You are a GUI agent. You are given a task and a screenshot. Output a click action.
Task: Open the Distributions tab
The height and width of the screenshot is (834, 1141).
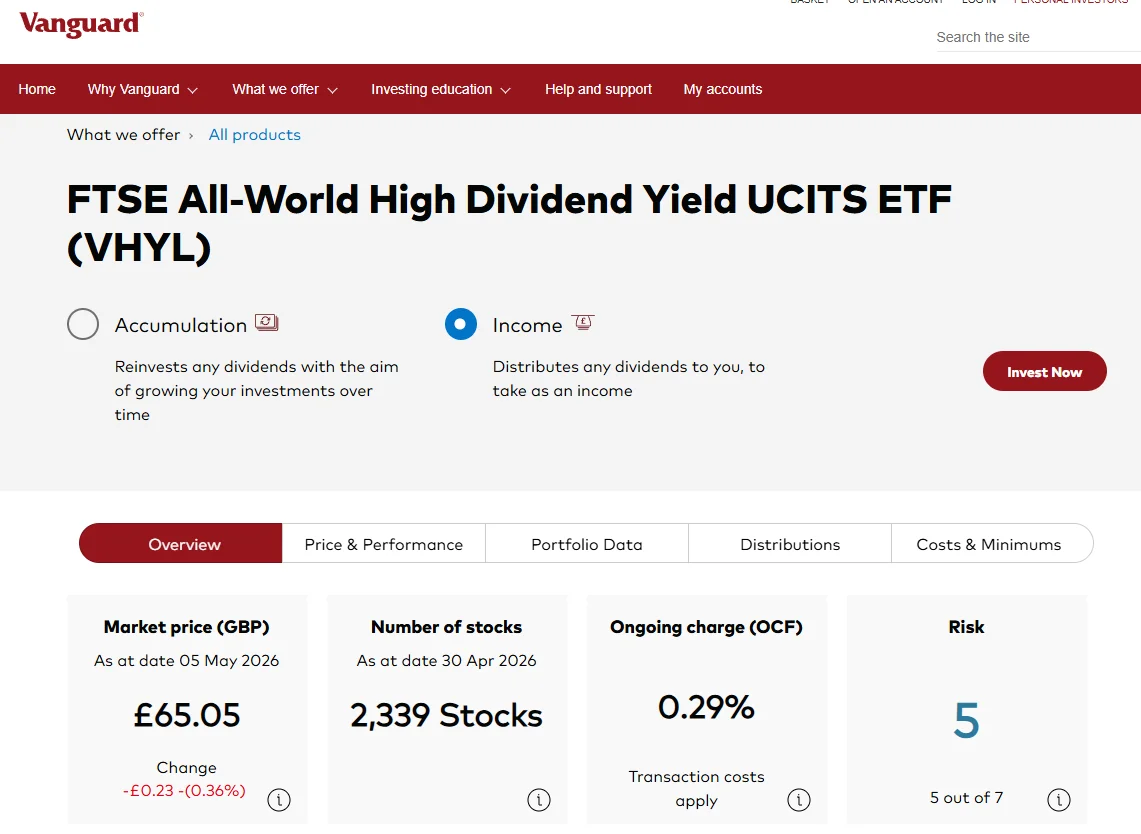(x=790, y=544)
